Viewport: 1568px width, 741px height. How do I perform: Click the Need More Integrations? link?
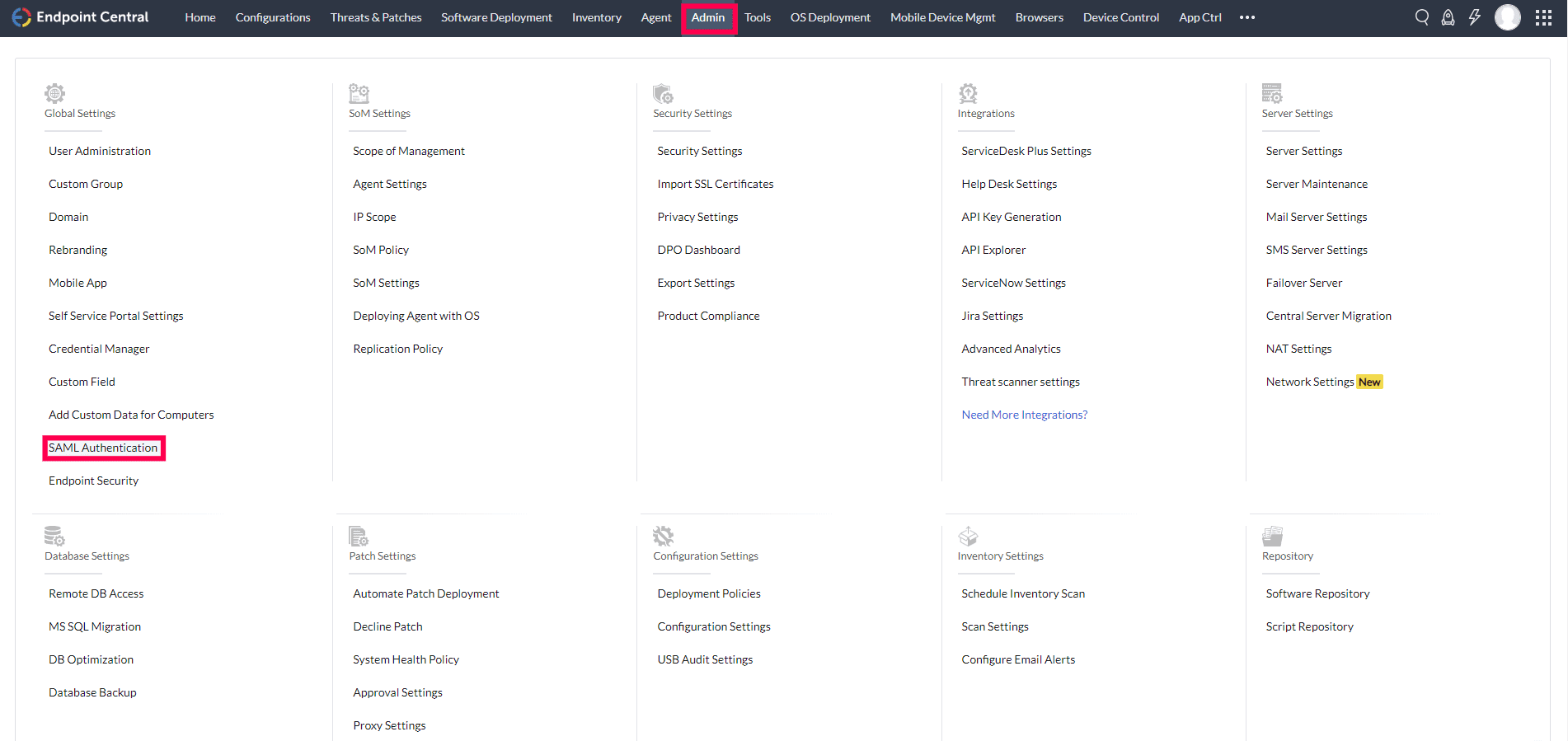point(1025,415)
